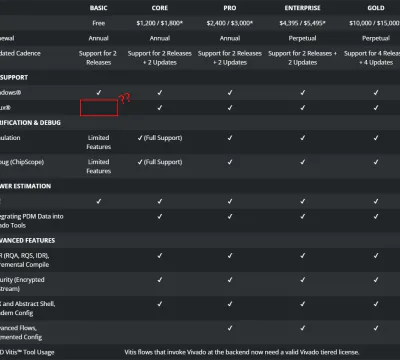Click '(Full Support)' in the ChipScope row

(163, 162)
